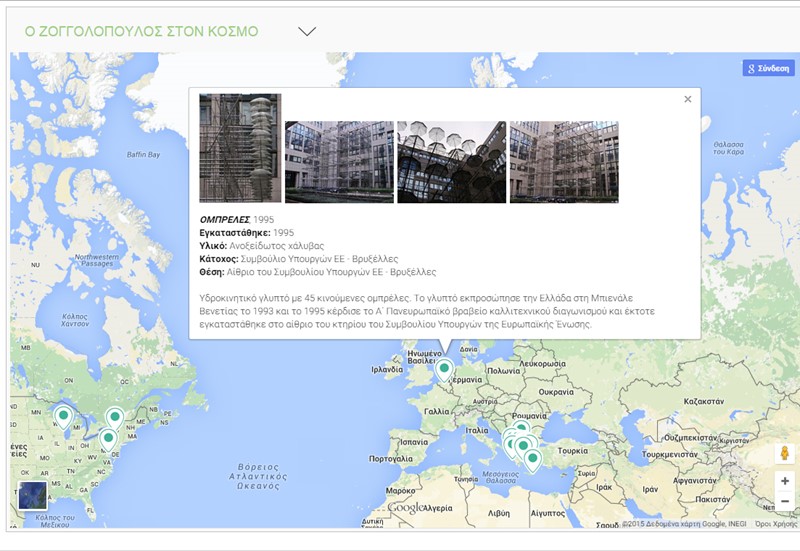Zoom out on the map
The width and height of the screenshot is (800, 551).
pos(785,501)
